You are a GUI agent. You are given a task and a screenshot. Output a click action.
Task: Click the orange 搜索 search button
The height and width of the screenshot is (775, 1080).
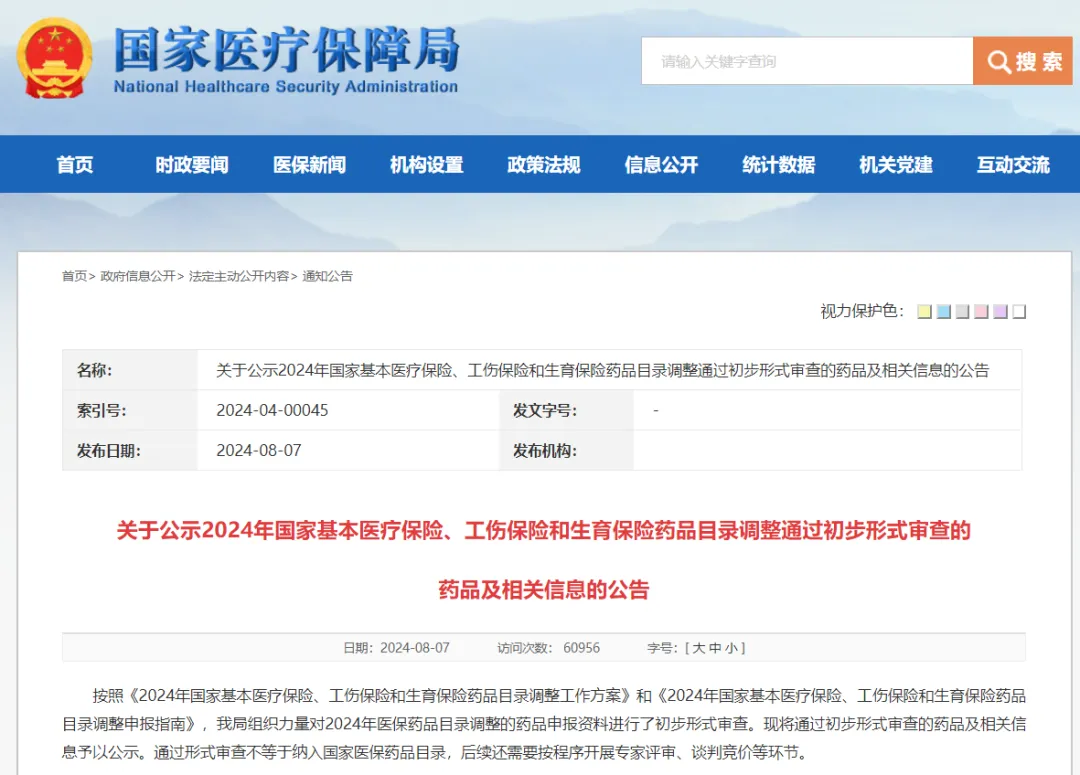(1023, 61)
